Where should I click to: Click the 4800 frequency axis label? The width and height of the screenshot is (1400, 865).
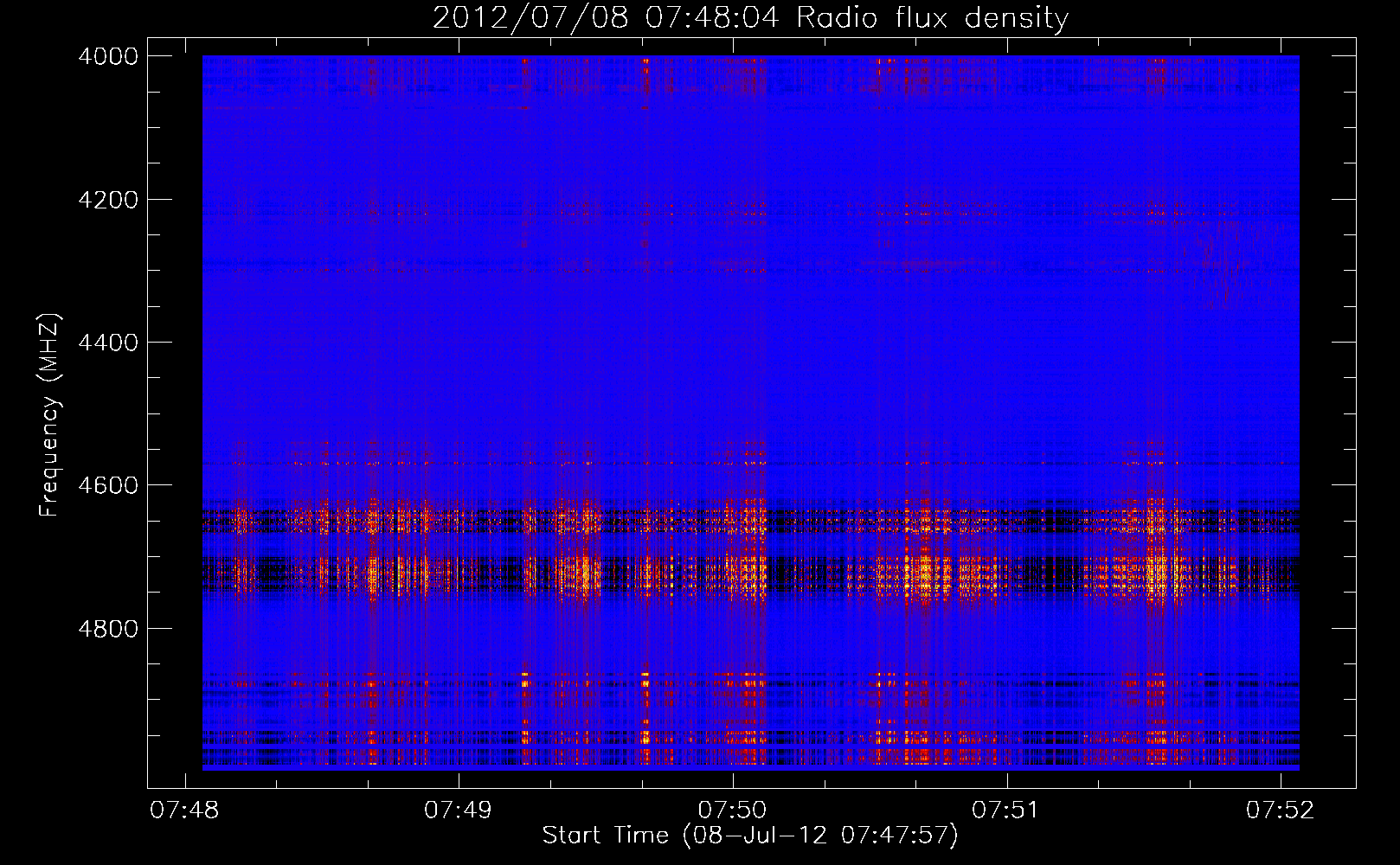[x=108, y=629]
